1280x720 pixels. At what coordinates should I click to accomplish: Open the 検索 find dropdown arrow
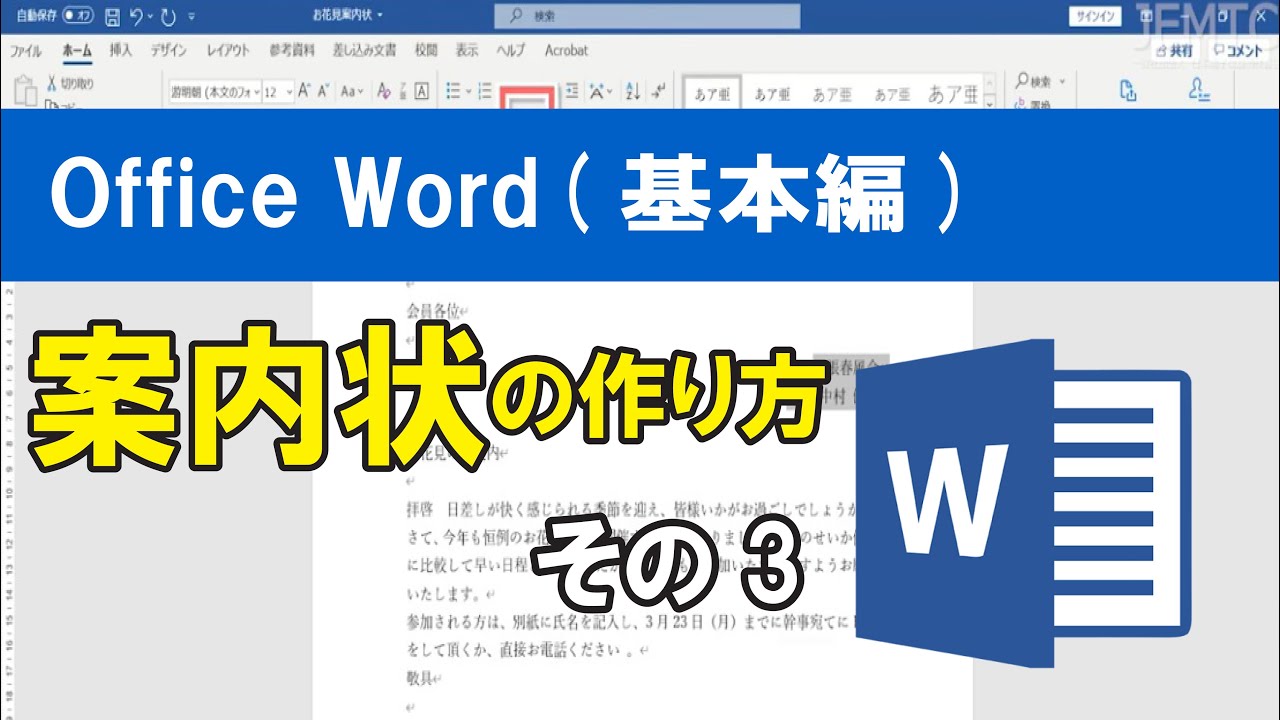pos(1062,82)
